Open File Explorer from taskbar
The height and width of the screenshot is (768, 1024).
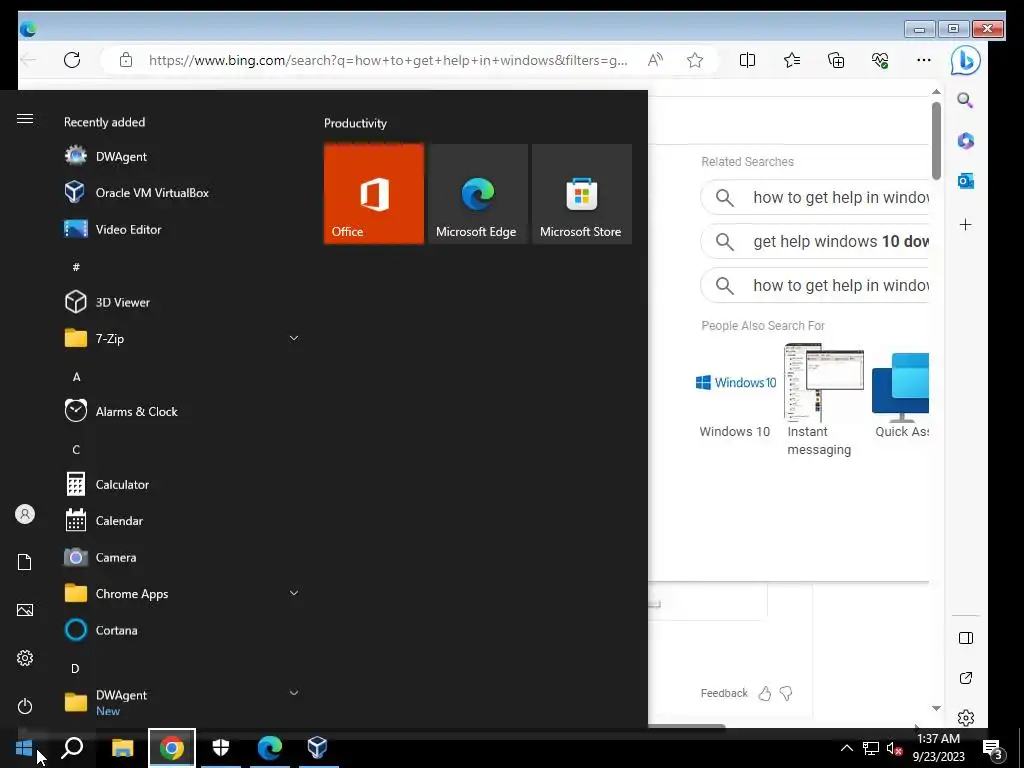(122, 748)
